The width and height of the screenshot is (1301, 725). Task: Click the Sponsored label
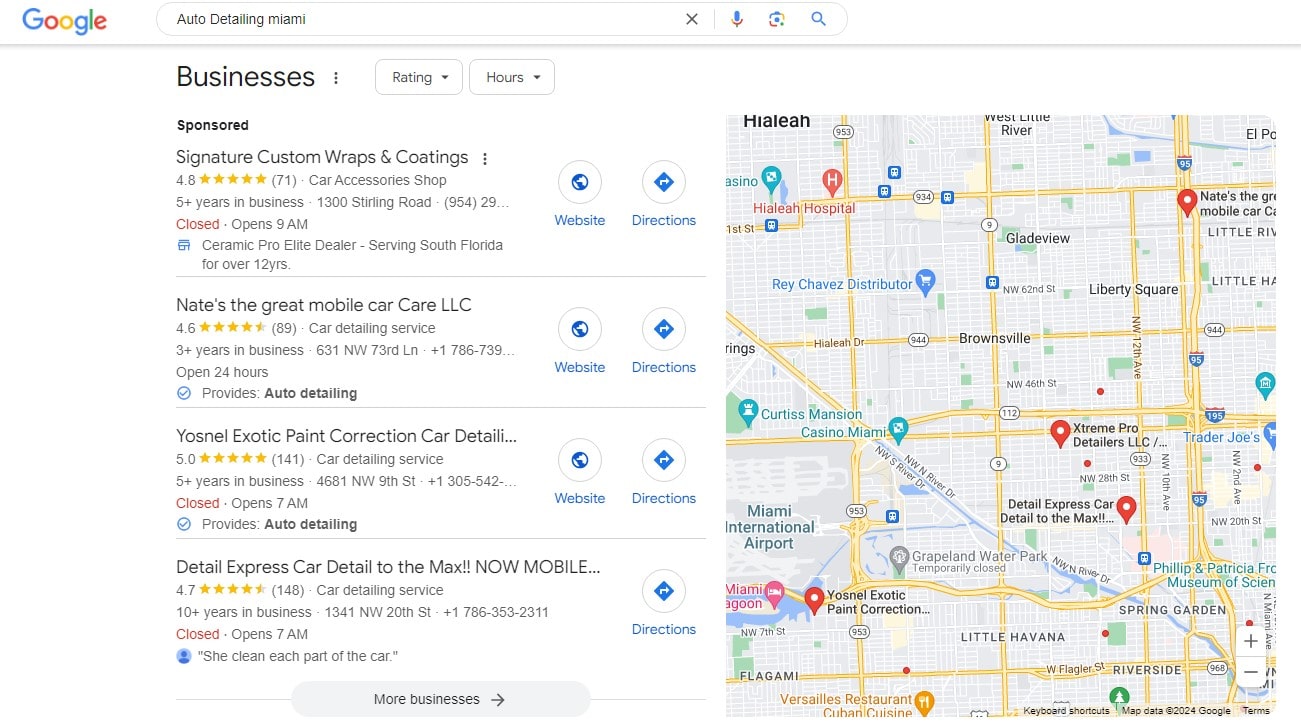tap(213, 125)
